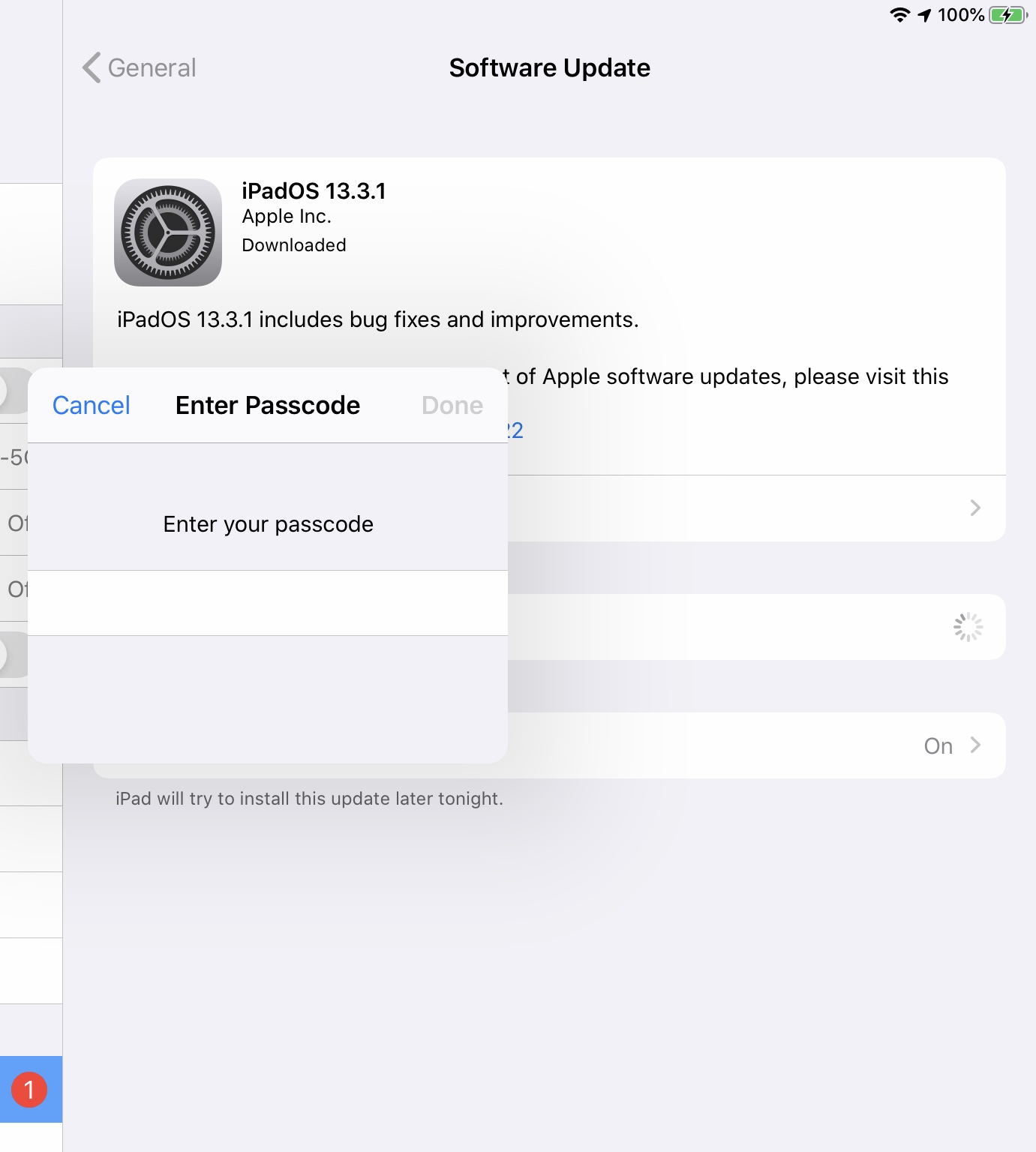This screenshot has width=1036, height=1152.
Task: Tap the Software Update page title
Action: (x=550, y=67)
